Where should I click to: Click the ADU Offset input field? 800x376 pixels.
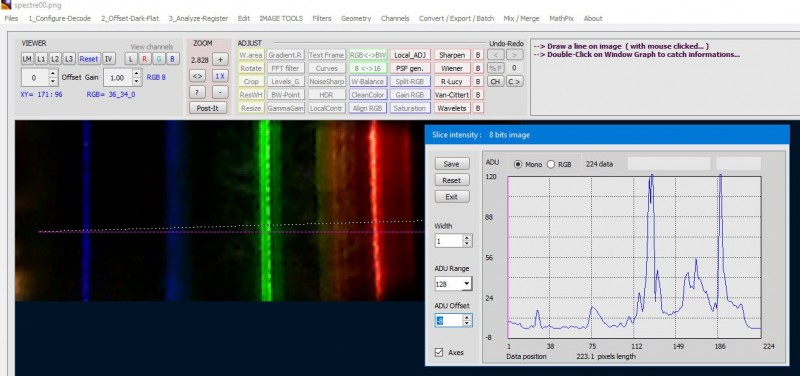pos(449,320)
